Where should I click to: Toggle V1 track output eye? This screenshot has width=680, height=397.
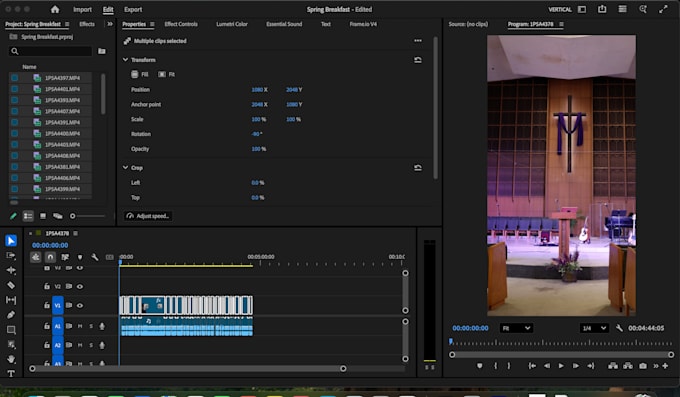tap(80, 305)
